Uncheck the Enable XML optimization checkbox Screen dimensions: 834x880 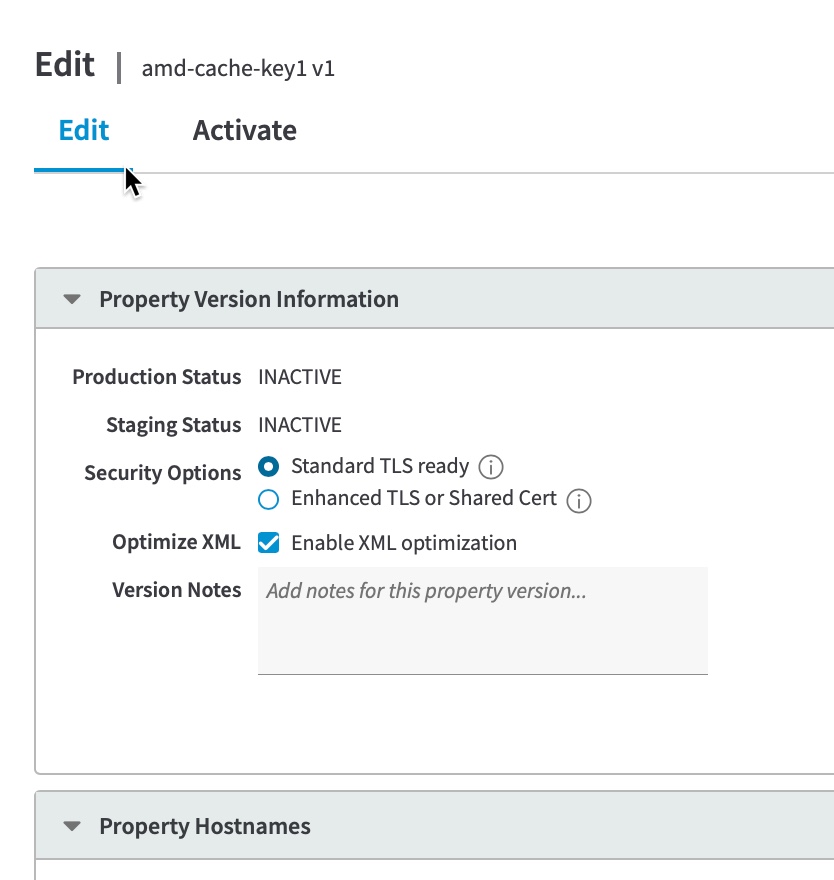268,543
